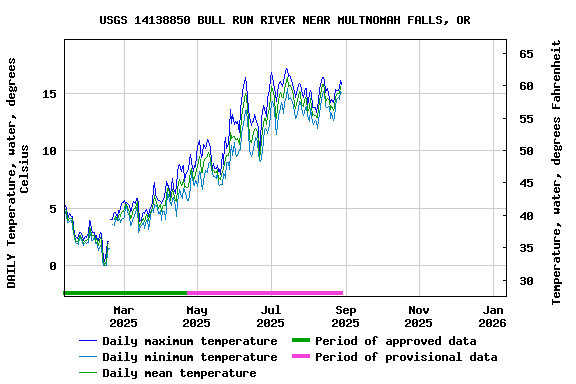Click the 'Sep 2025' x-axis label
The height and width of the screenshot is (384, 576).
point(345,316)
